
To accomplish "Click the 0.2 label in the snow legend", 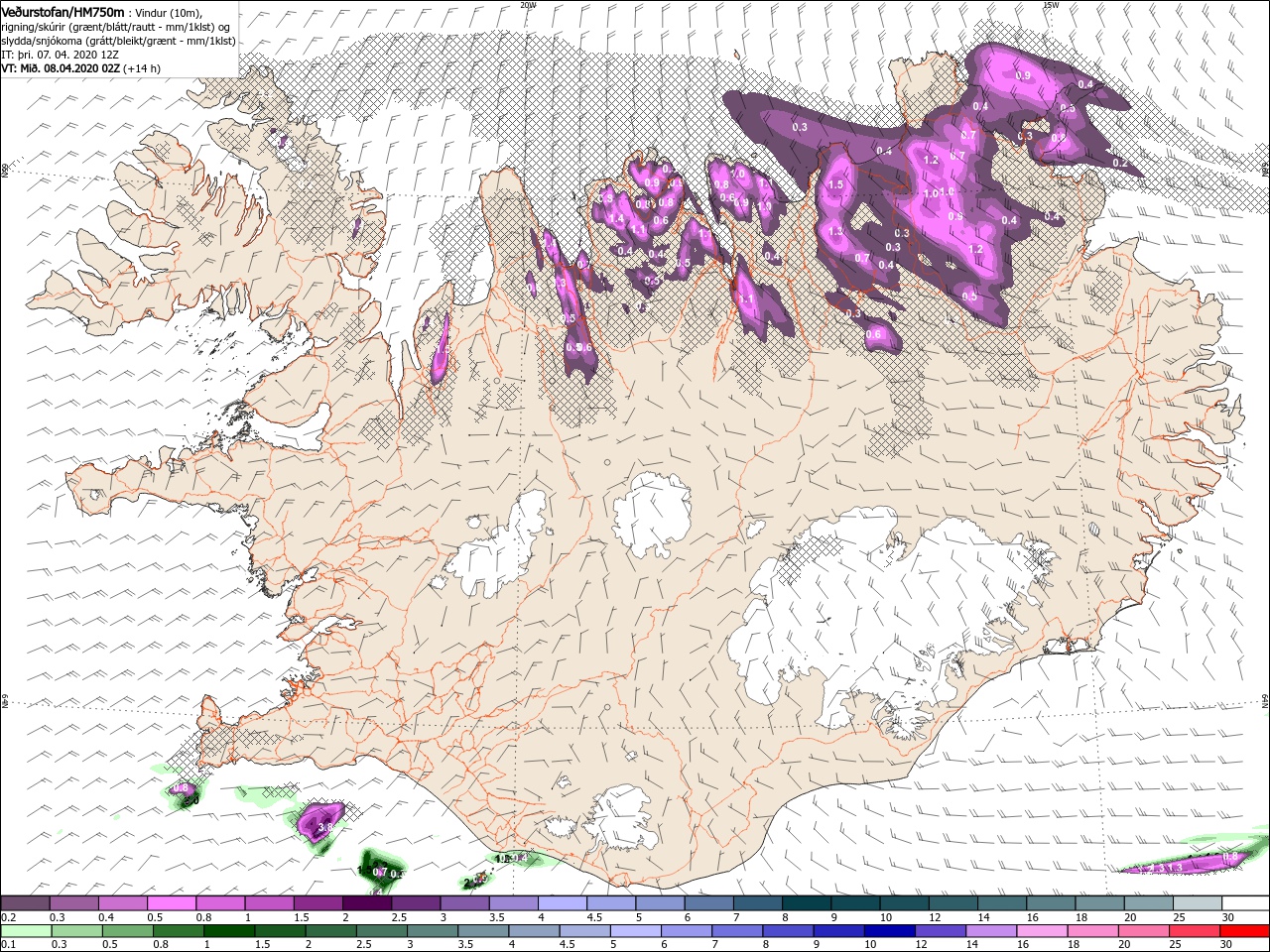I will (x=8, y=917).
